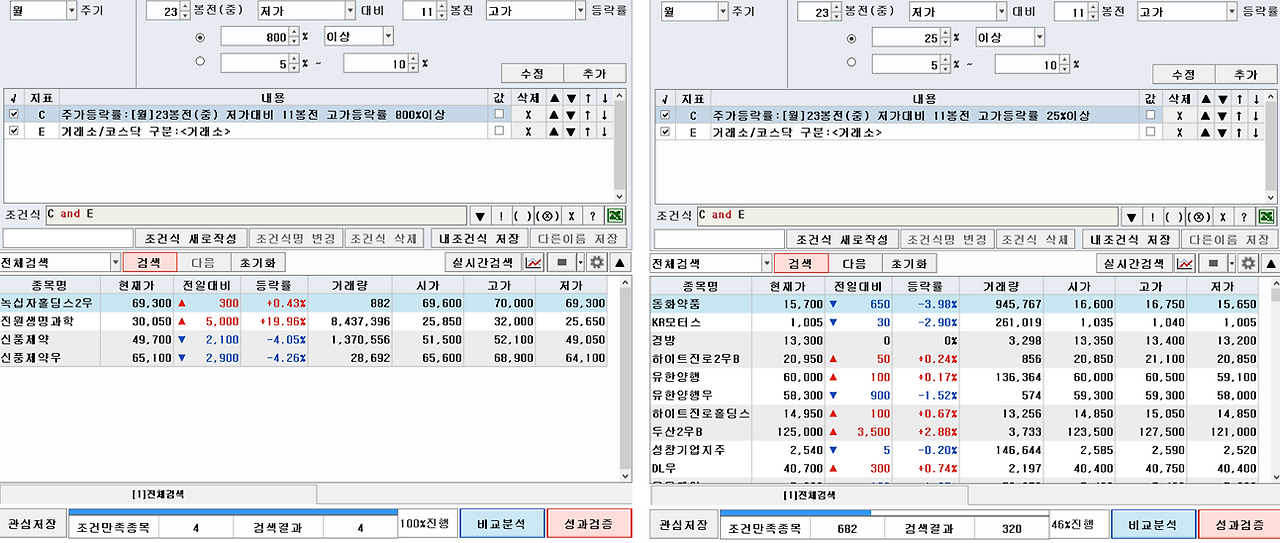Sort by 현재가 column header in the left results

[135, 286]
